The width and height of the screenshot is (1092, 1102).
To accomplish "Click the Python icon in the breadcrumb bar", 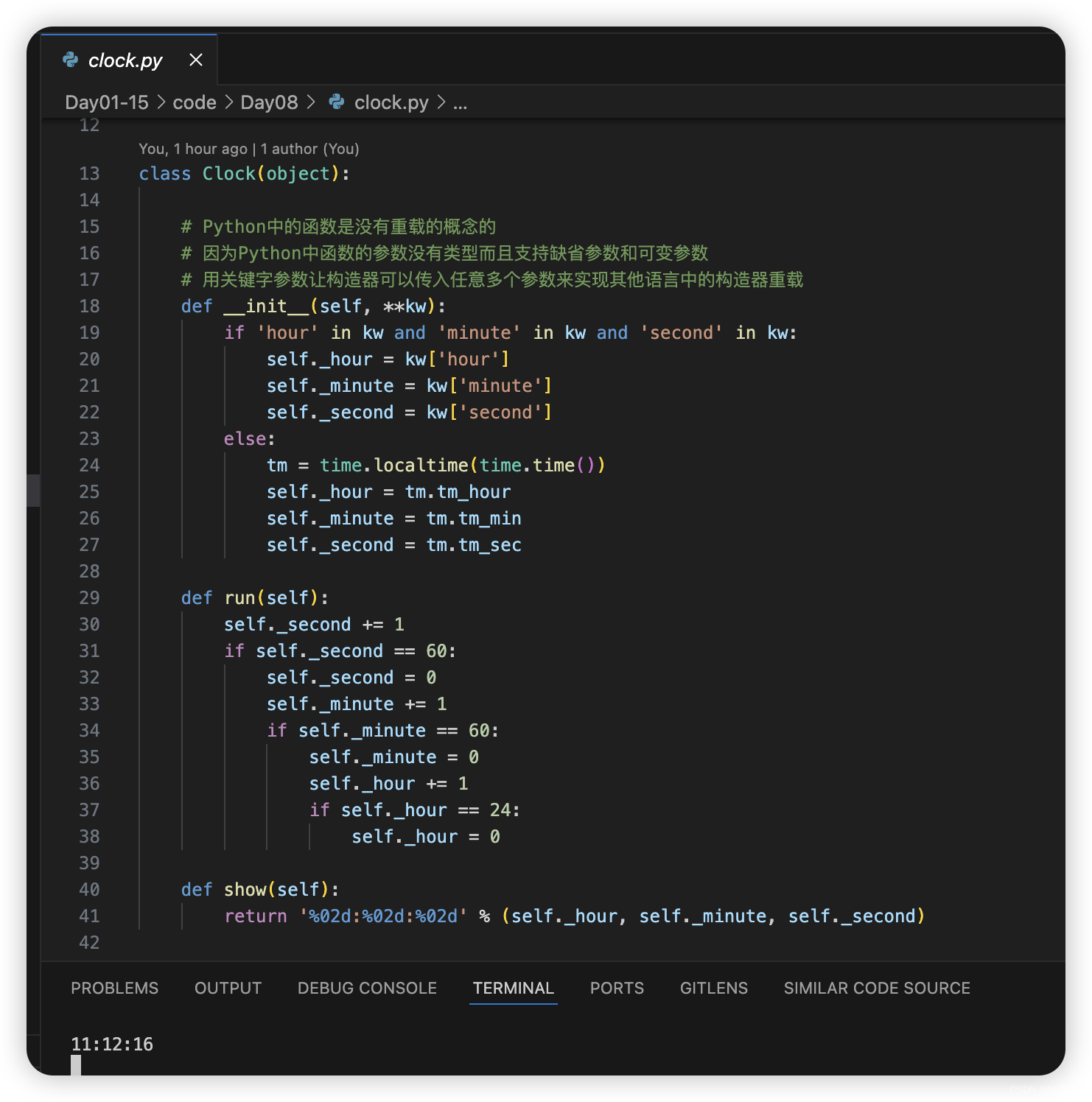I will coord(336,102).
